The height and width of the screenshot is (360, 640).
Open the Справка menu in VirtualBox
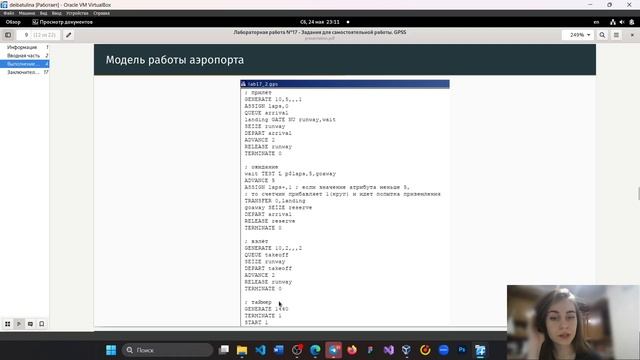pos(101,13)
